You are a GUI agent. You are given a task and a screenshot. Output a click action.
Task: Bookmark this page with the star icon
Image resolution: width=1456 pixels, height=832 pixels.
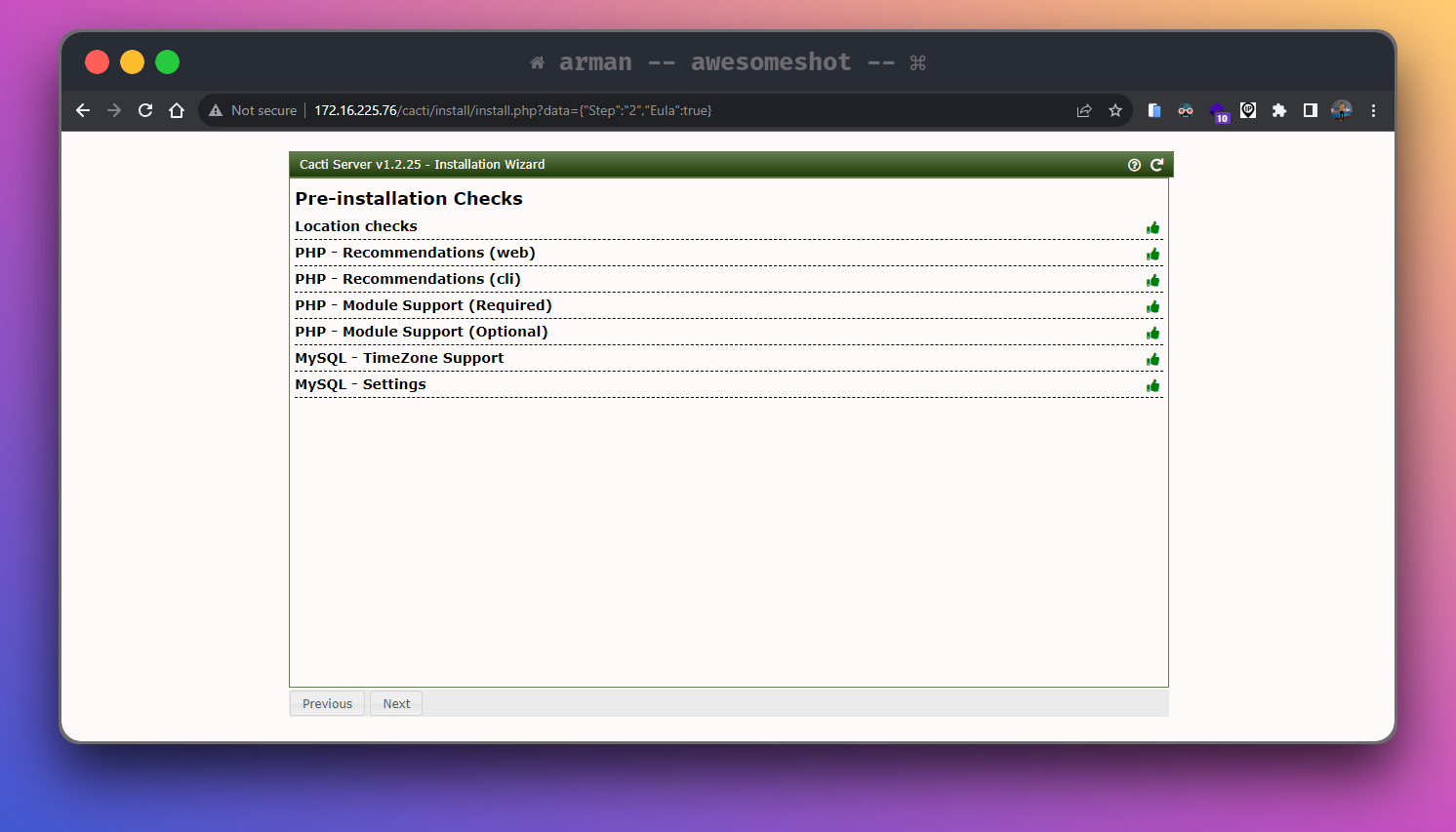pos(1115,111)
